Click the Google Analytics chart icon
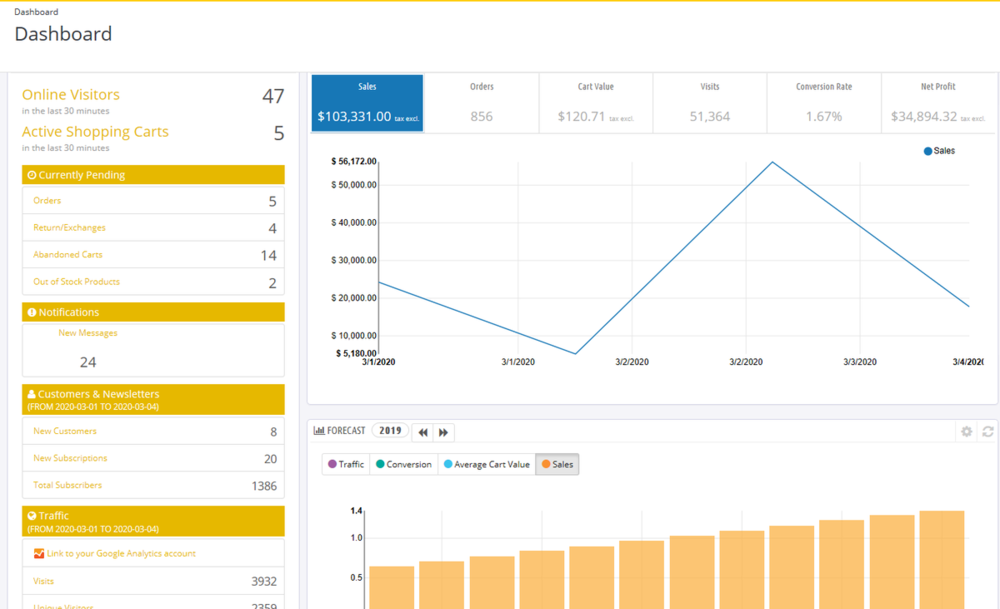1000x609 pixels. [x=39, y=554]
